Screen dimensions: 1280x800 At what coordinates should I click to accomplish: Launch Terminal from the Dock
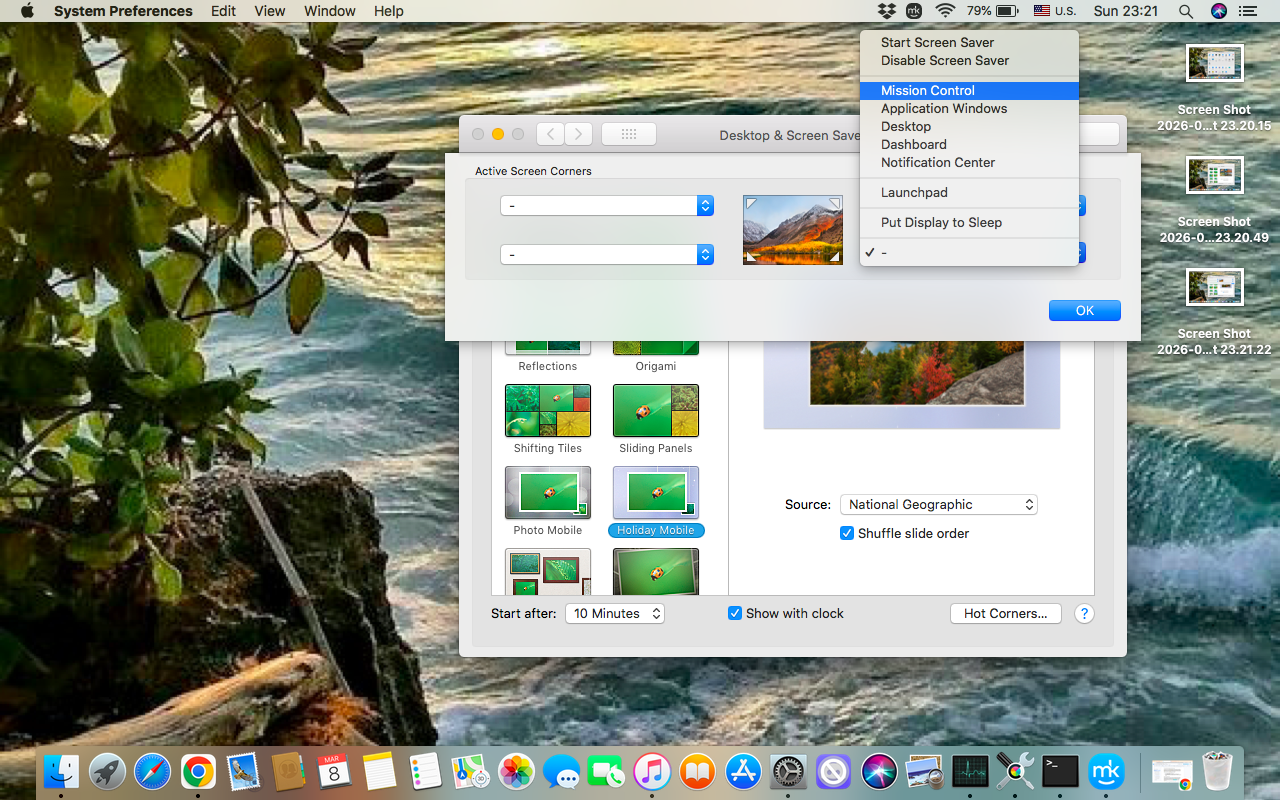point(1059,771)
